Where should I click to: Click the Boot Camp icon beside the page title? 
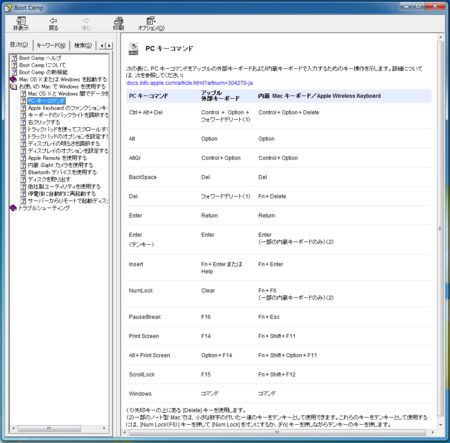133,49
